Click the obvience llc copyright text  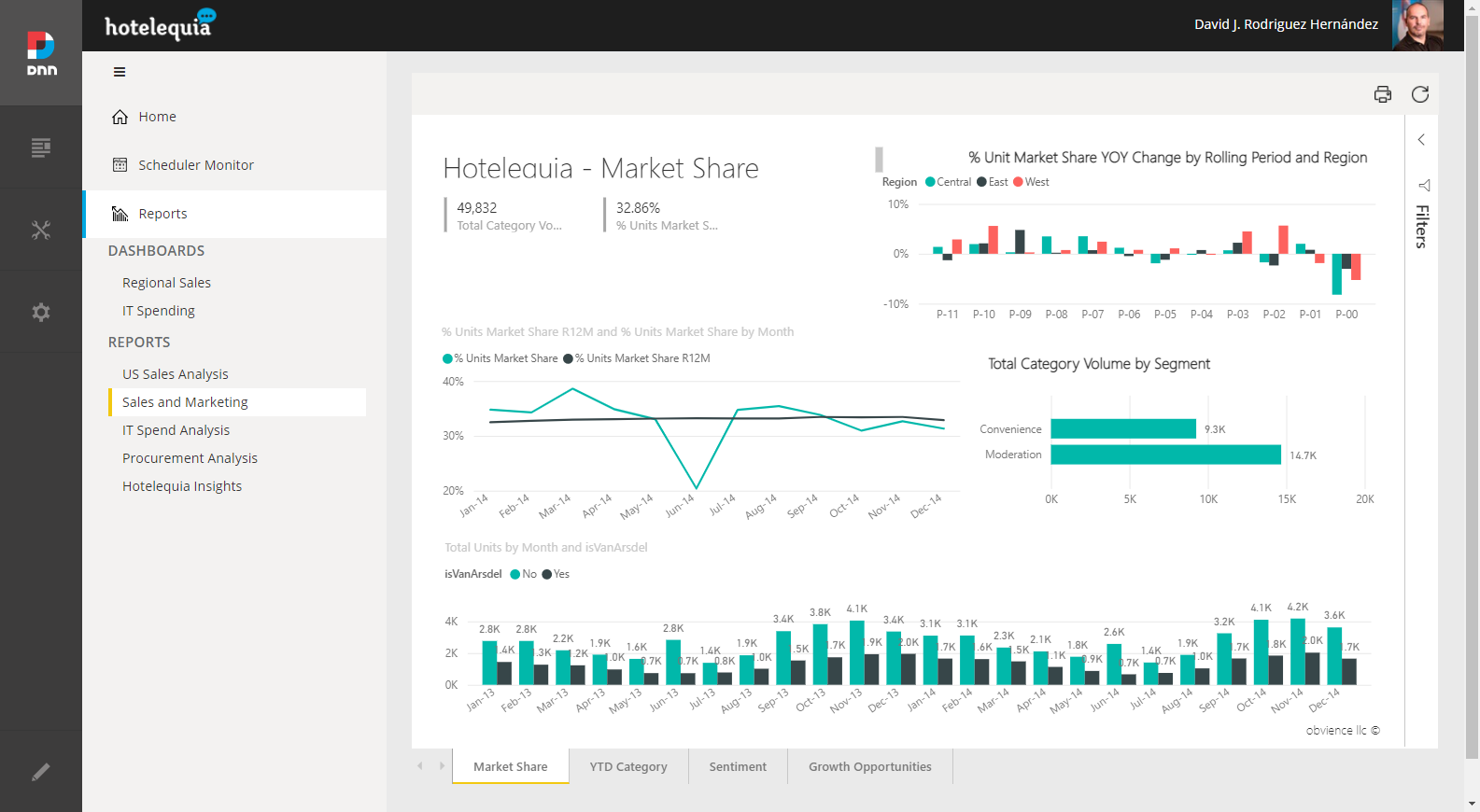coord(1343,731)
